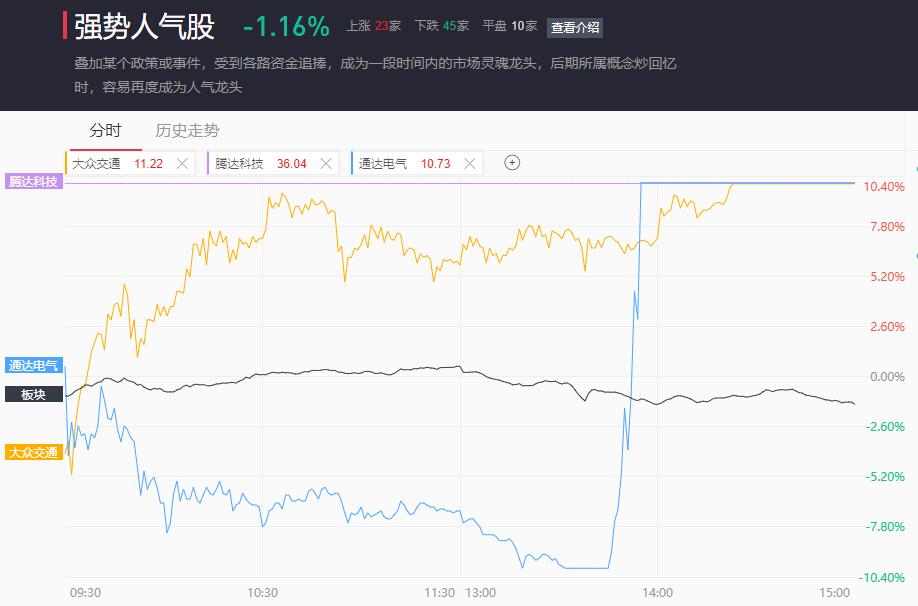Click the 强势人气股 title
This screenshot has height=606, width=918.
click(144, 26)
